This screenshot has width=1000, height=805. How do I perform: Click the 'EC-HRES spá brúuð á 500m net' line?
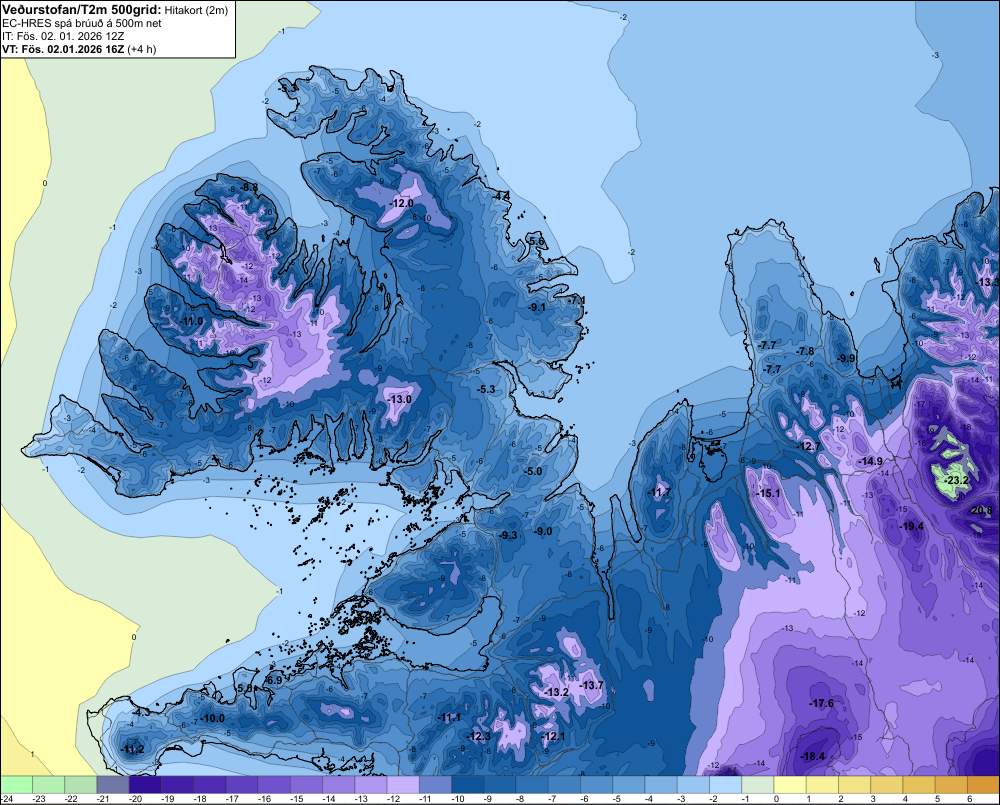pos(82,23)
